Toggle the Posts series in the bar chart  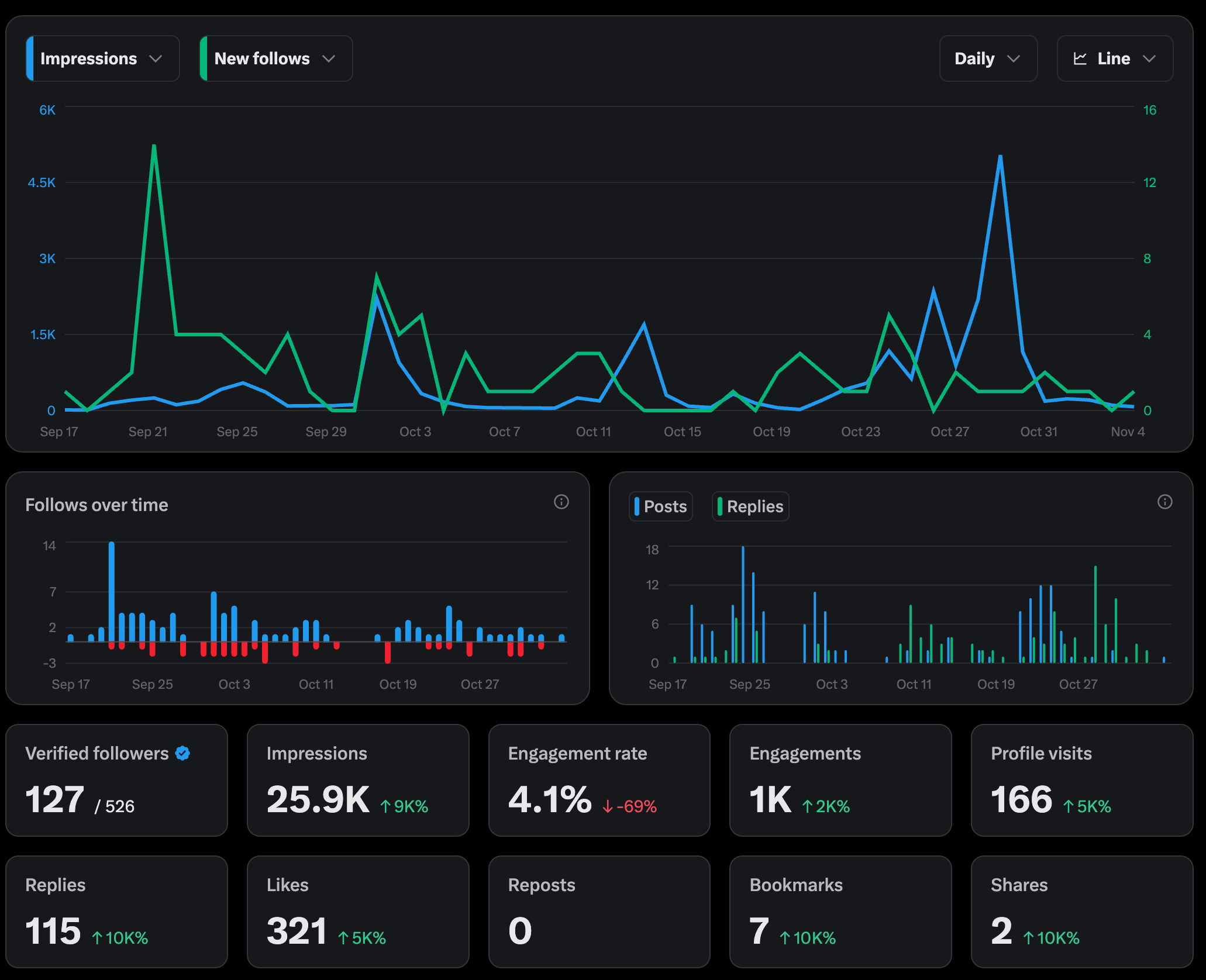pyautogui.click(x=661, y=506)
